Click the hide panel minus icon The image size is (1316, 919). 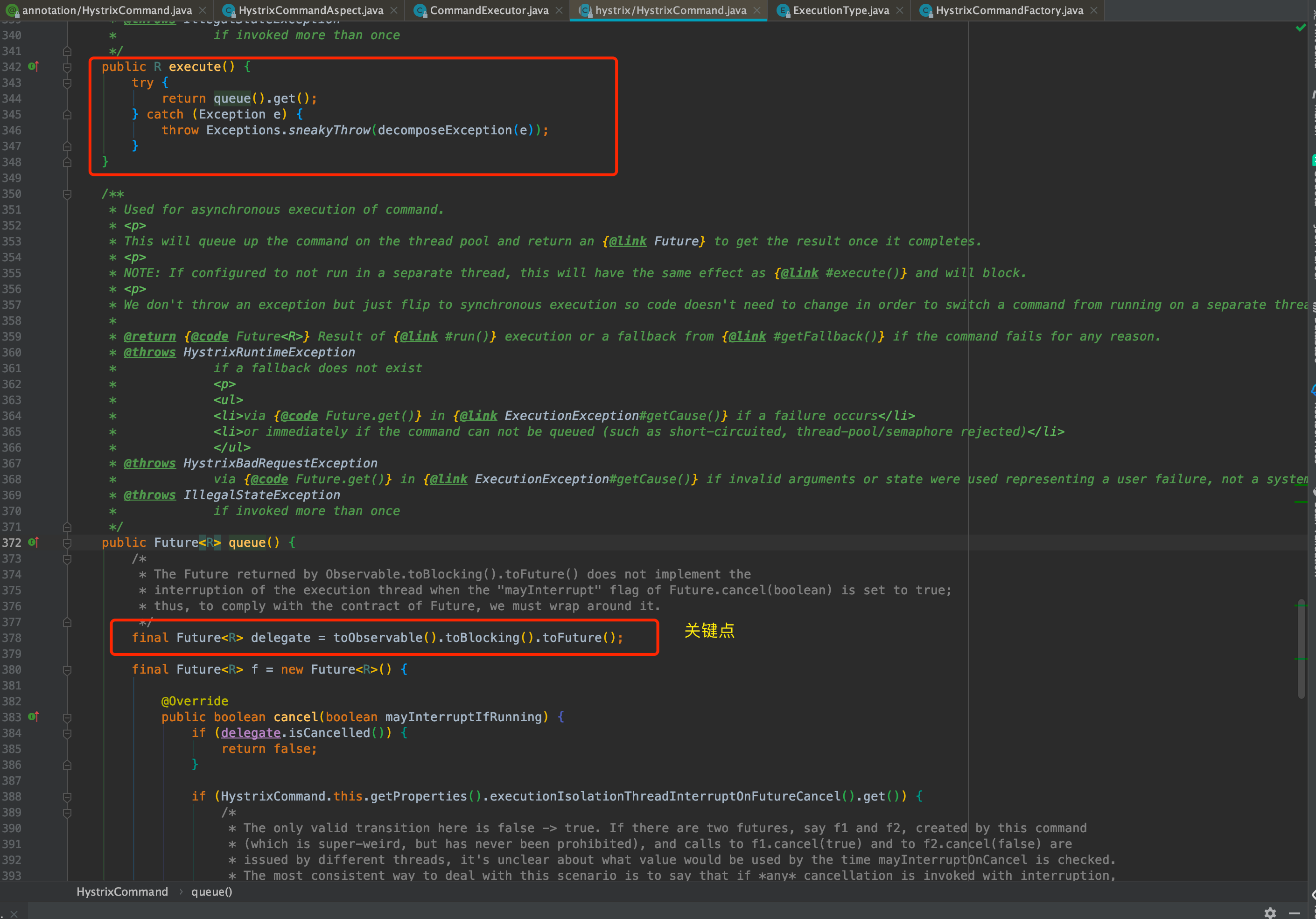(1294, 912)
